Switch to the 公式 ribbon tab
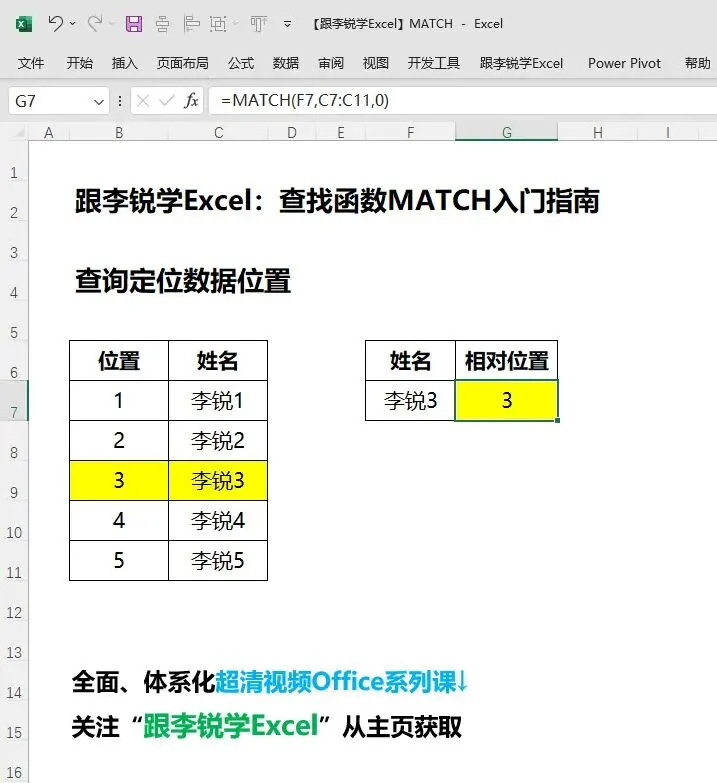This screenshot has height=783, width=717. (241, 63)
